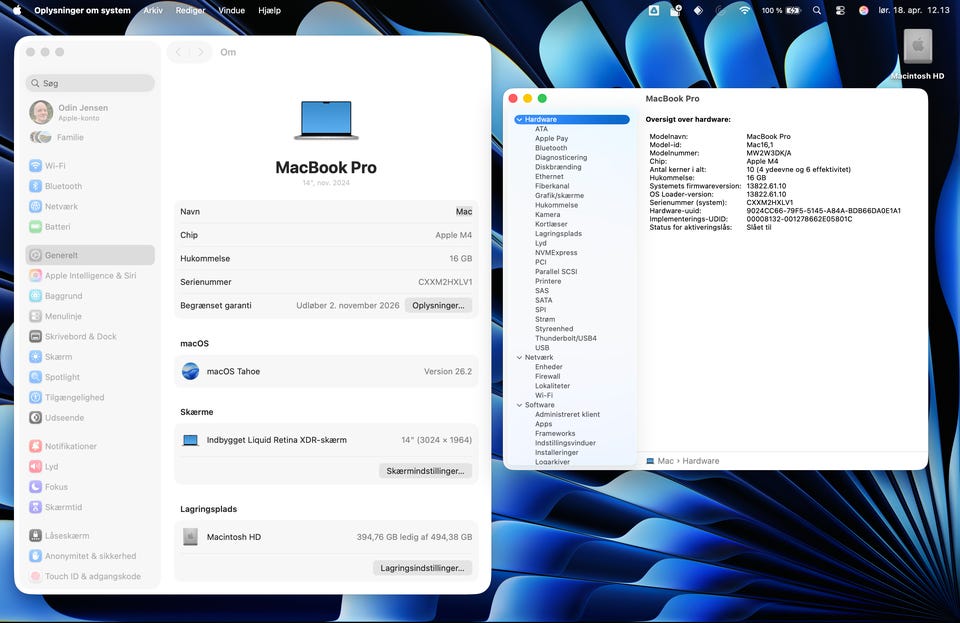Open the Vindue menu
The image size is (960, 623).
point(231,10)
